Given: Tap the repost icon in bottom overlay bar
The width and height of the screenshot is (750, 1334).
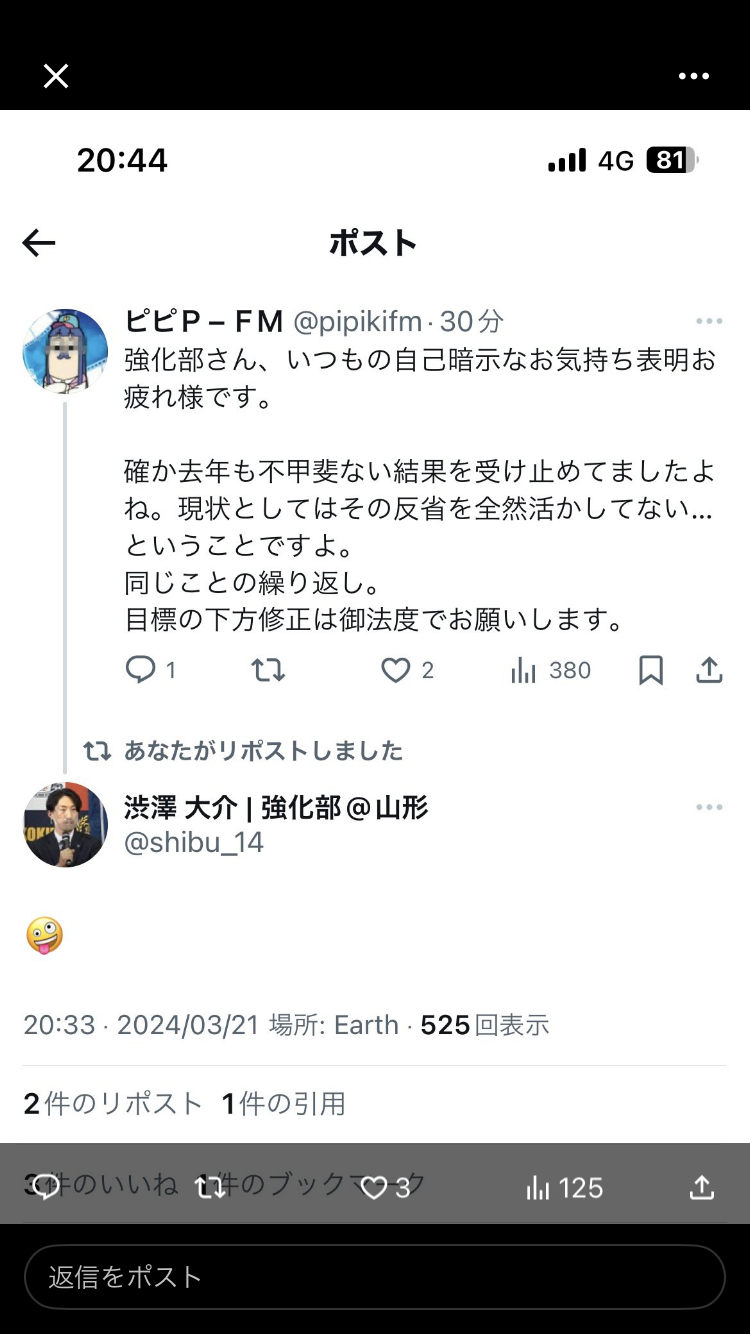Looking at the screenshot, I should (210, 1187).
